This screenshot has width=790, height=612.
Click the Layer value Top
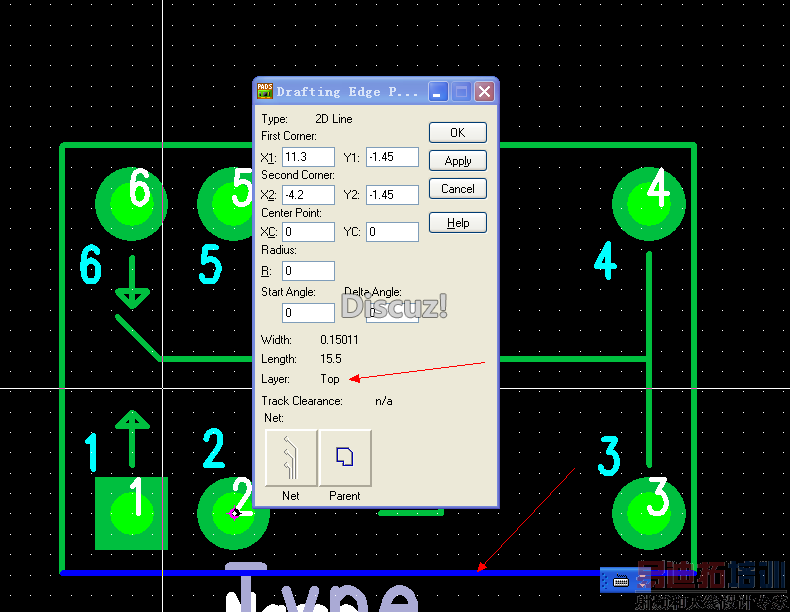click(330, 379)
